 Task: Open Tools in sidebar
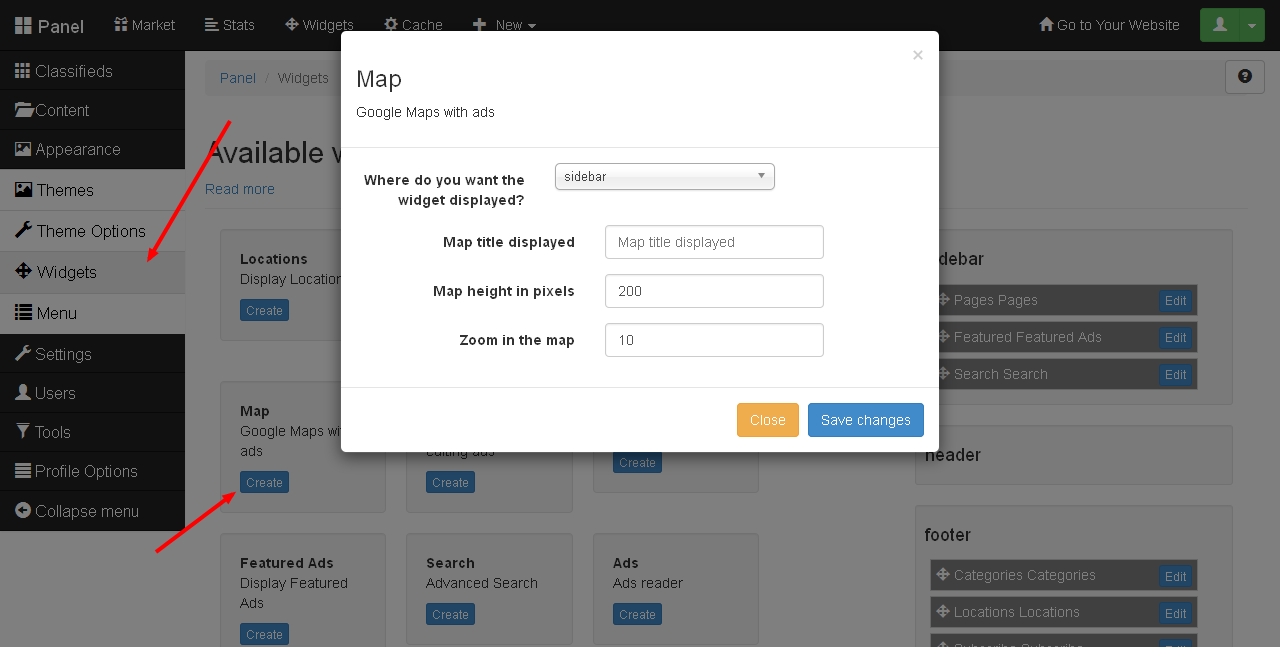[x=92, y=432]
